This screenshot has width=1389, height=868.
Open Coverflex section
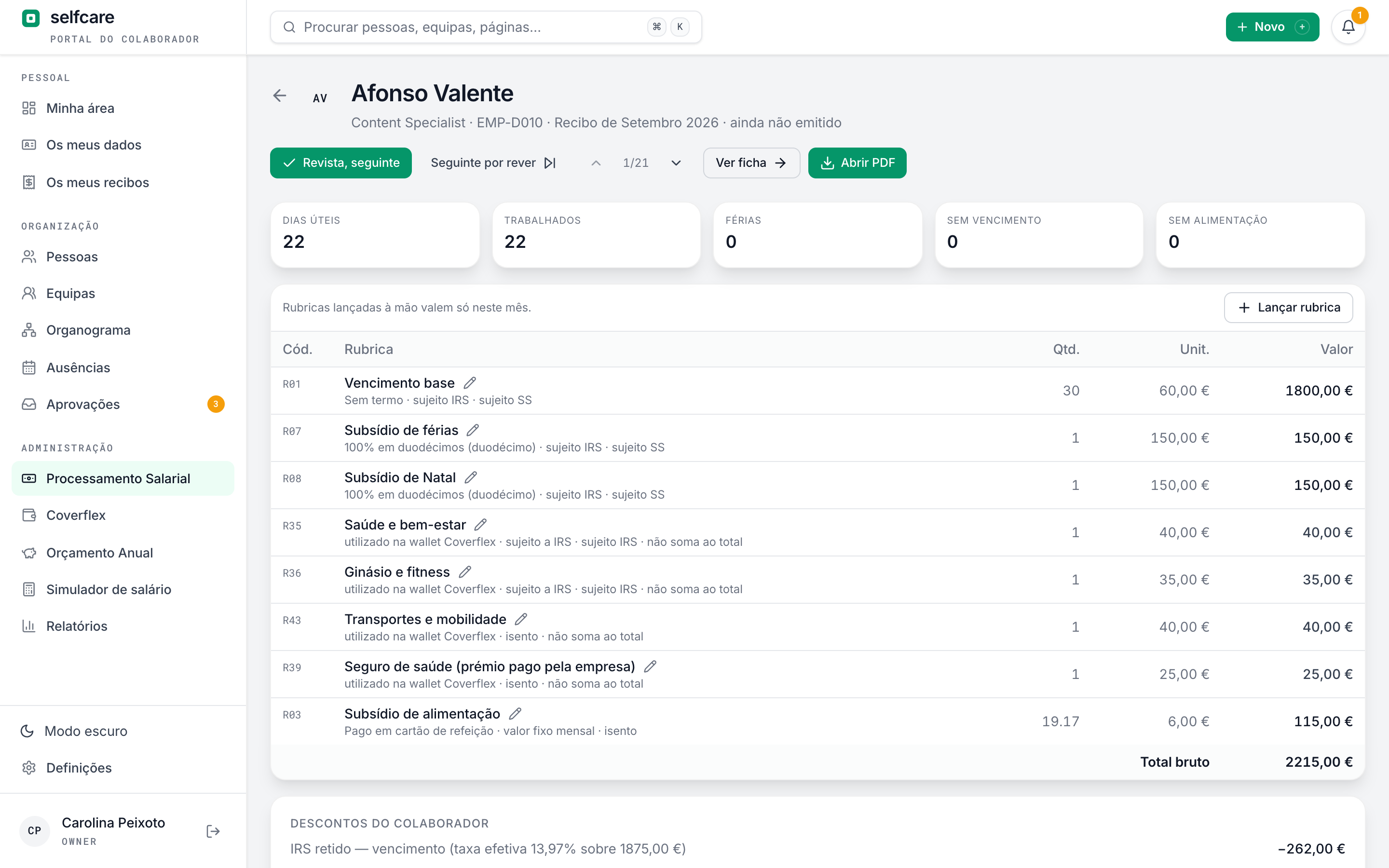(x=123, y=515)
